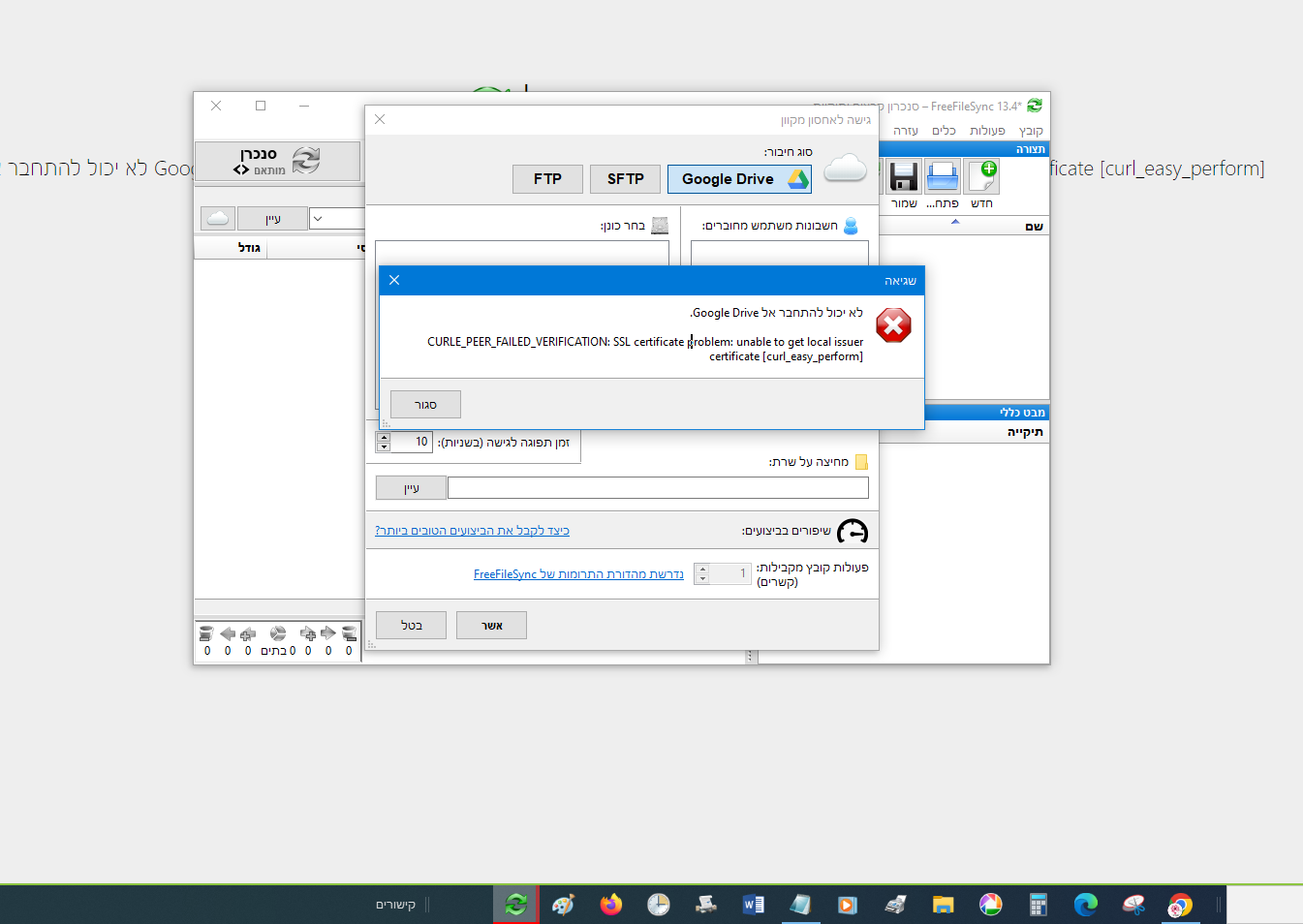
Task: Click the מבט כללי overview panel title
Action: pos(1022,413)
